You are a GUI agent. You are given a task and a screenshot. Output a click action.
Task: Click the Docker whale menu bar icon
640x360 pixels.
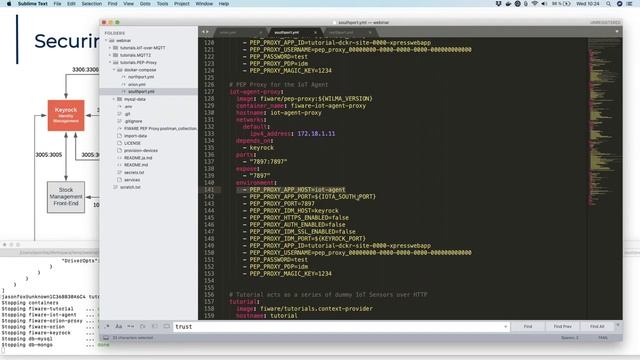point(508,4)
